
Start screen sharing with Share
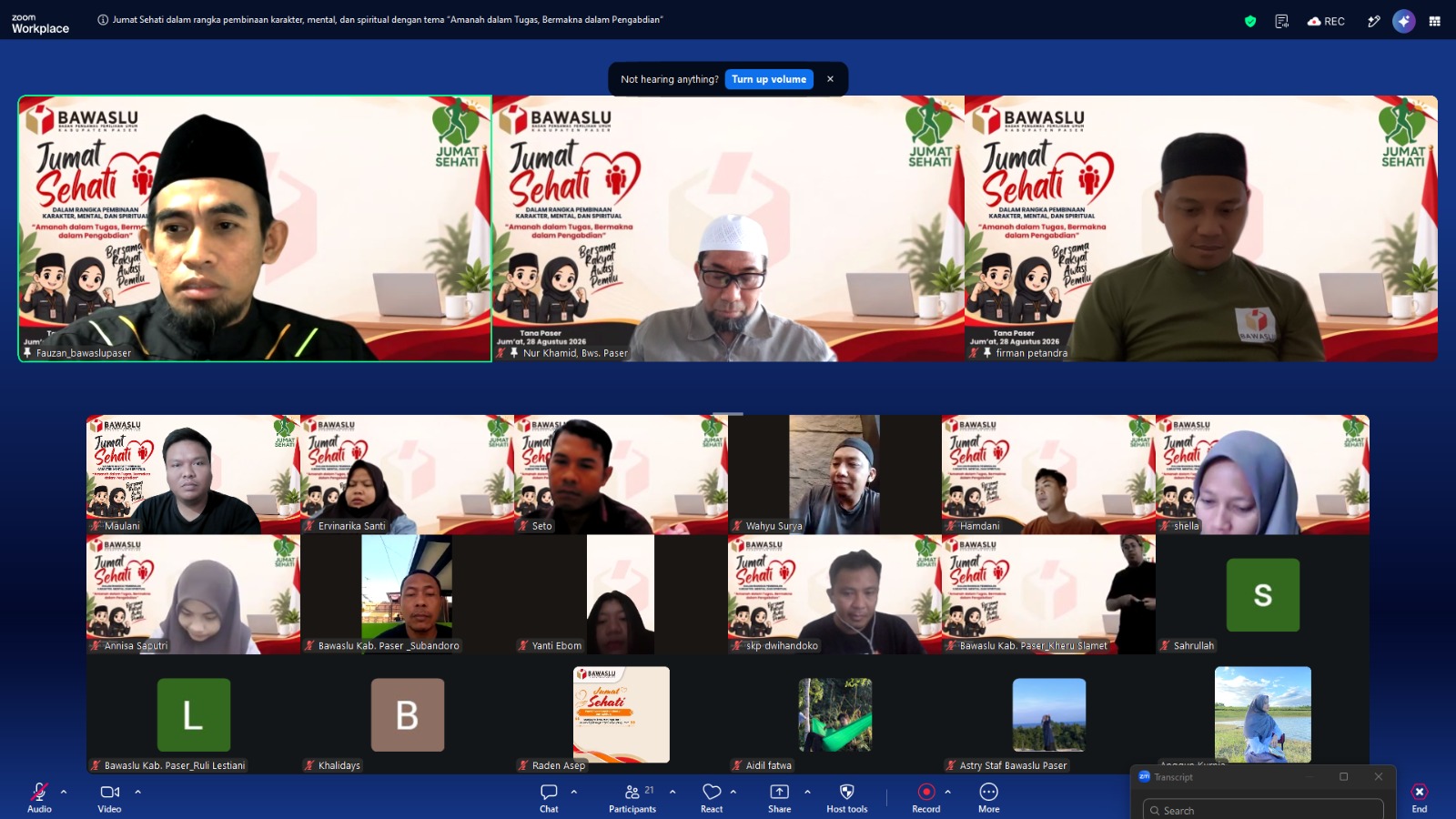[x=780, y=796]
